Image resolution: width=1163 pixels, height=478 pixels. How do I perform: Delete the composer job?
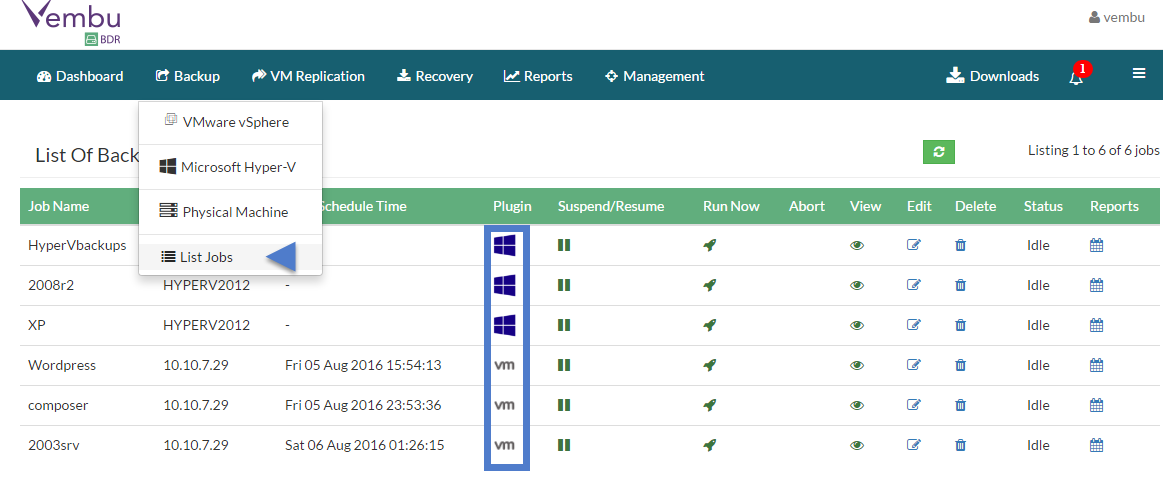click(x=961, y=405)
